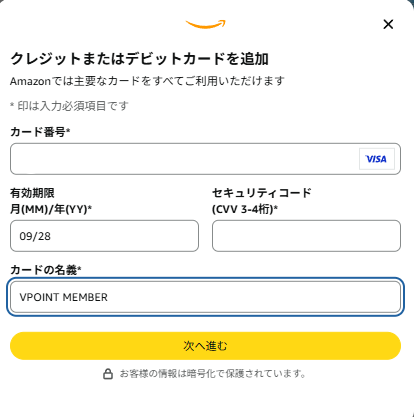Click the Amazon smile logo
Viewport: 414px width, 417px height.
point(206,24)
